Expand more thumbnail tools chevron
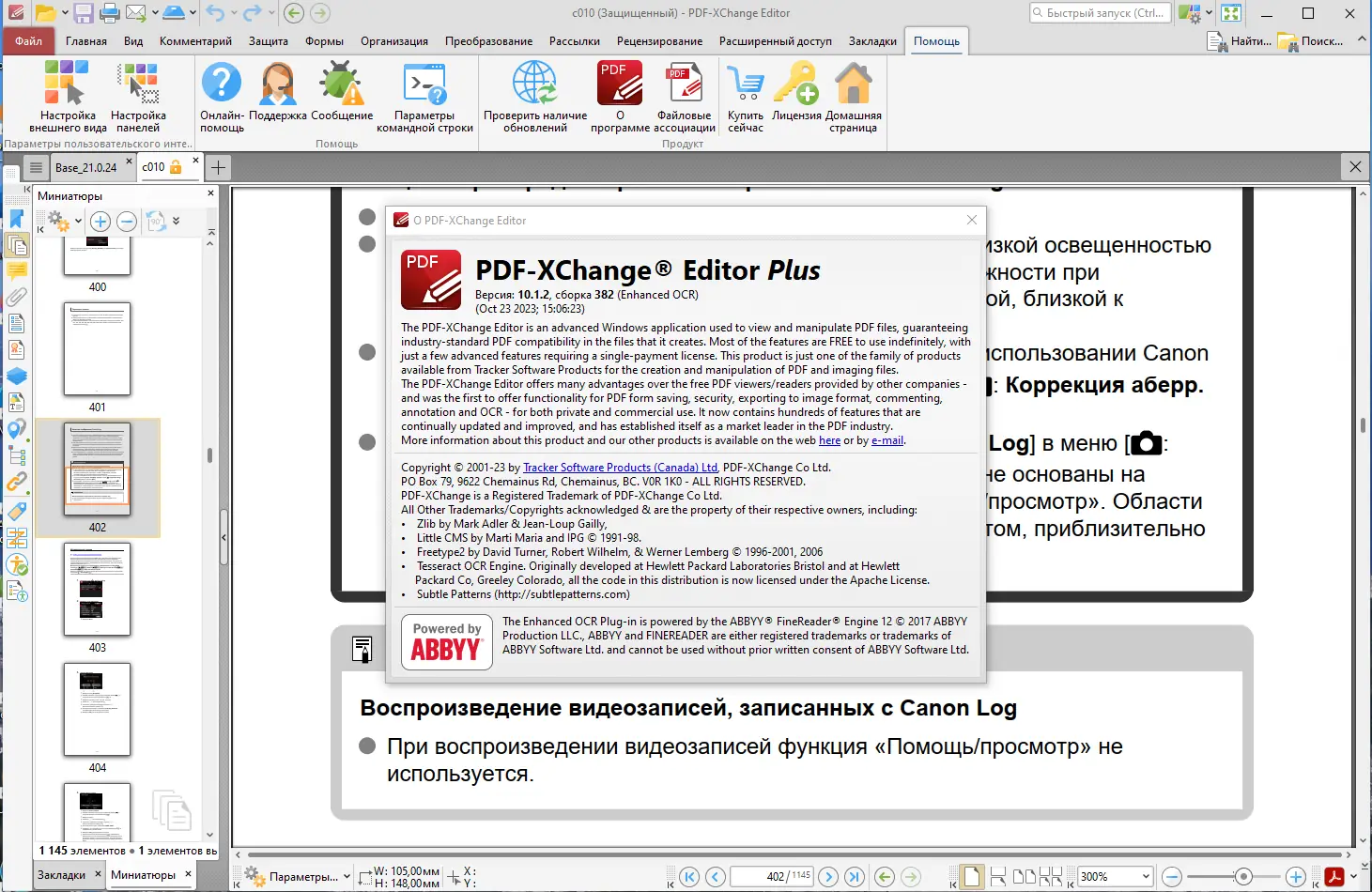 click(x=177, y=222)
